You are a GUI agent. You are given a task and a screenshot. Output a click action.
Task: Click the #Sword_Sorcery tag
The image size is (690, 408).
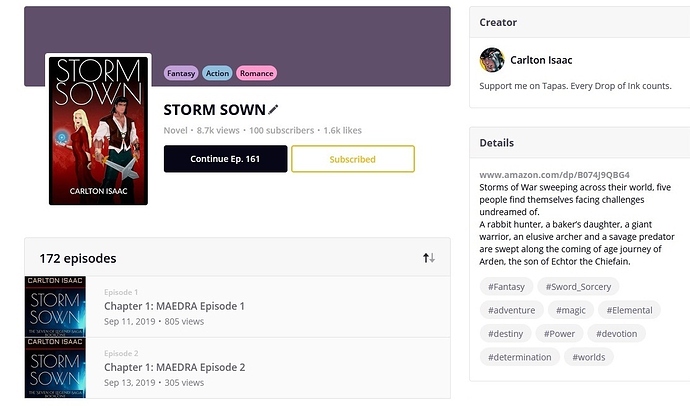579,287
